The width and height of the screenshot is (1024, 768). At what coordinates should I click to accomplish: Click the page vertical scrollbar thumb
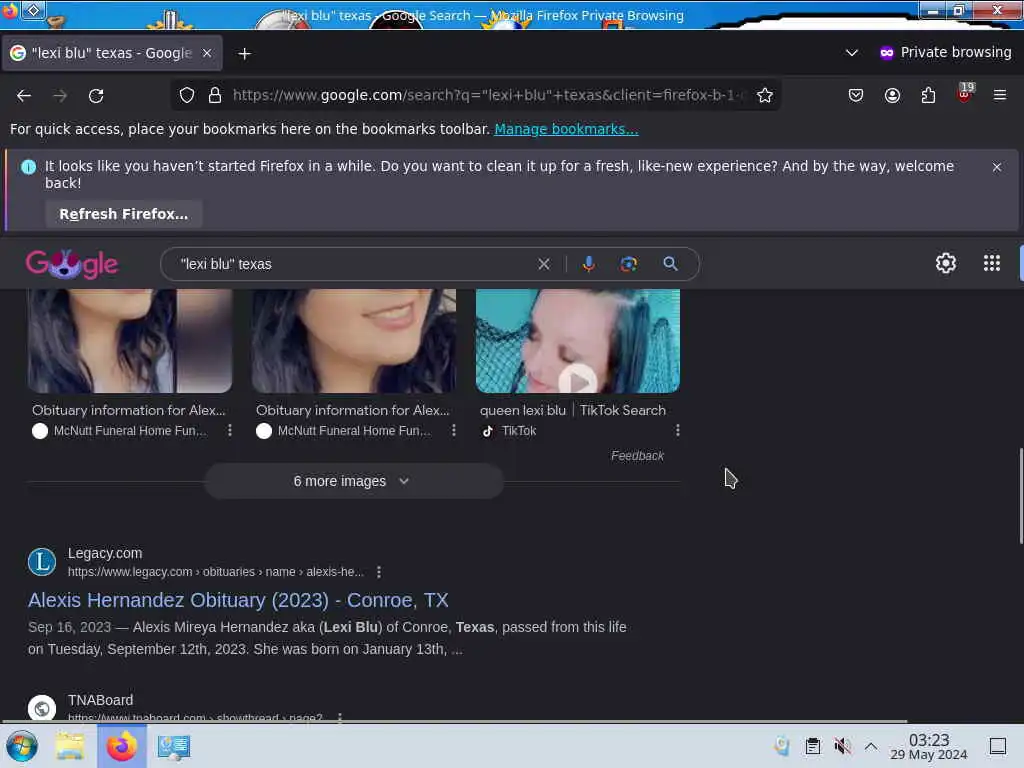pyautogui.click(x=1021, y=496)
